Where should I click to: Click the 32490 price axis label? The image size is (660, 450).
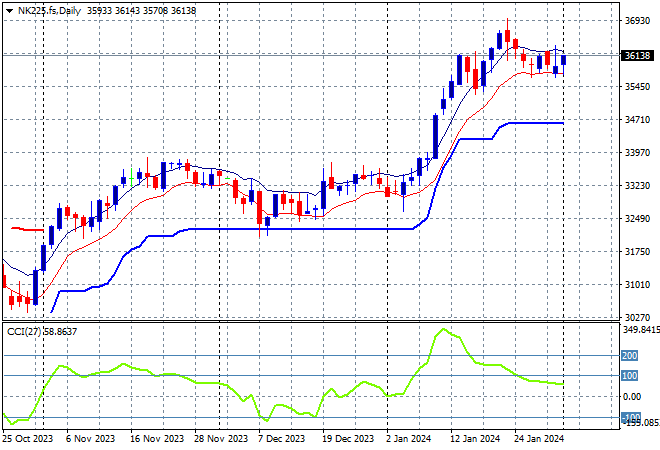[637, 219]
